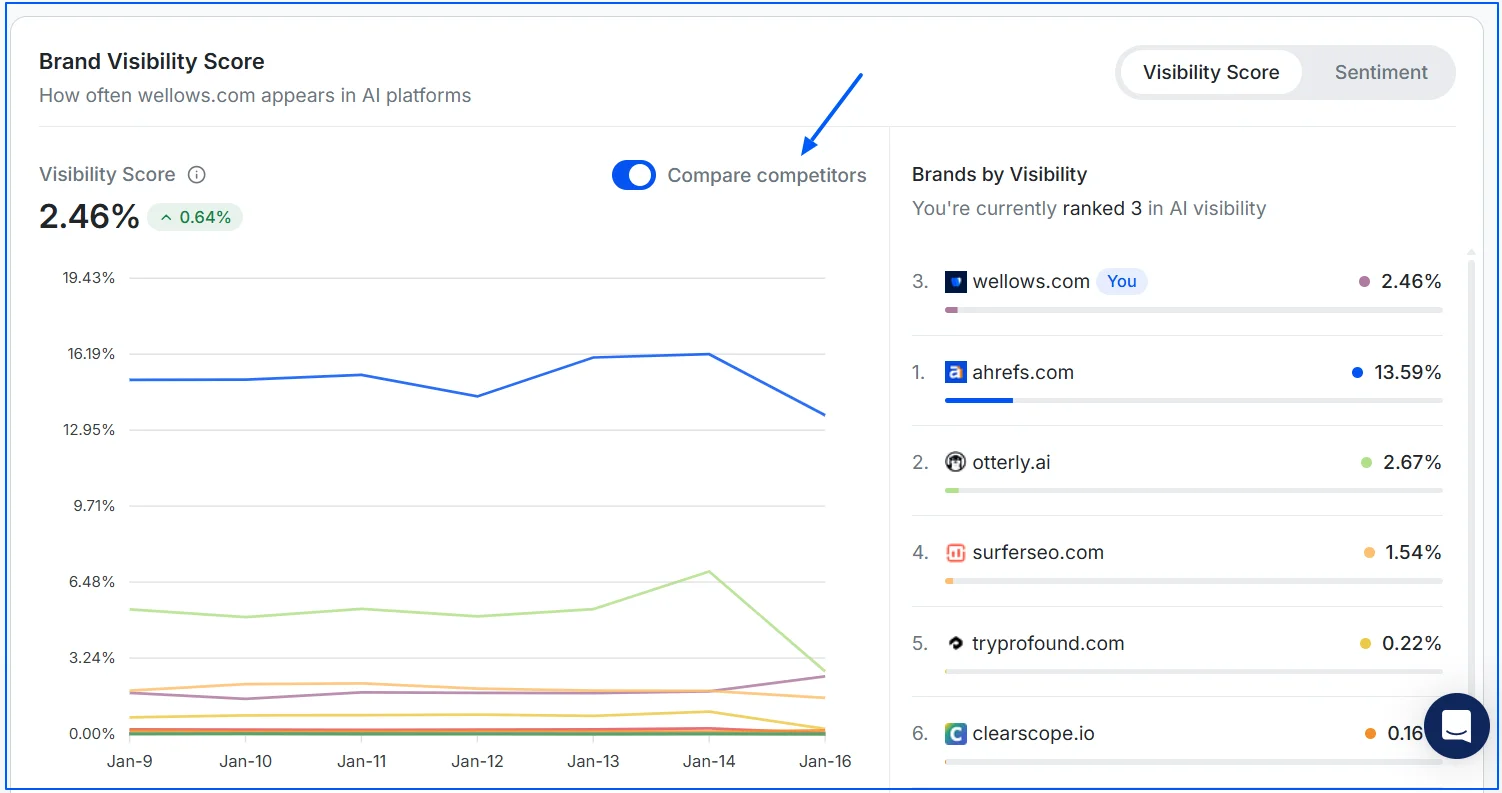Open the chat support bubble
1502x793 pixels.
coord(1457,726)
